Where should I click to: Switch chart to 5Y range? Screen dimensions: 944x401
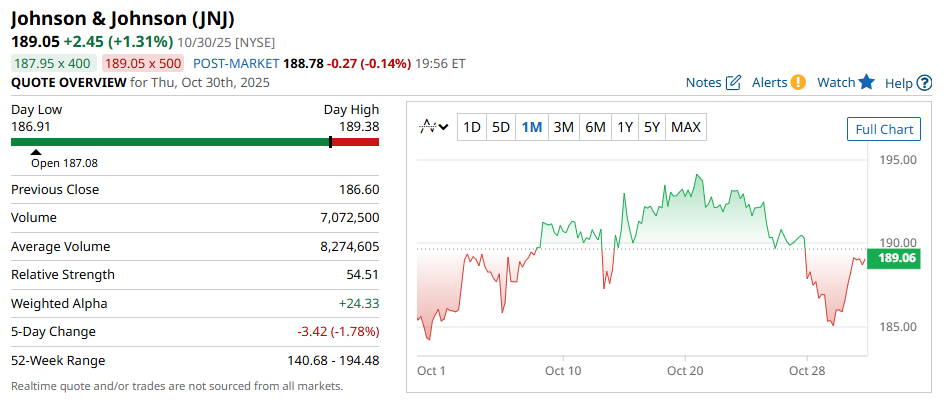click(x=652, y=127)
